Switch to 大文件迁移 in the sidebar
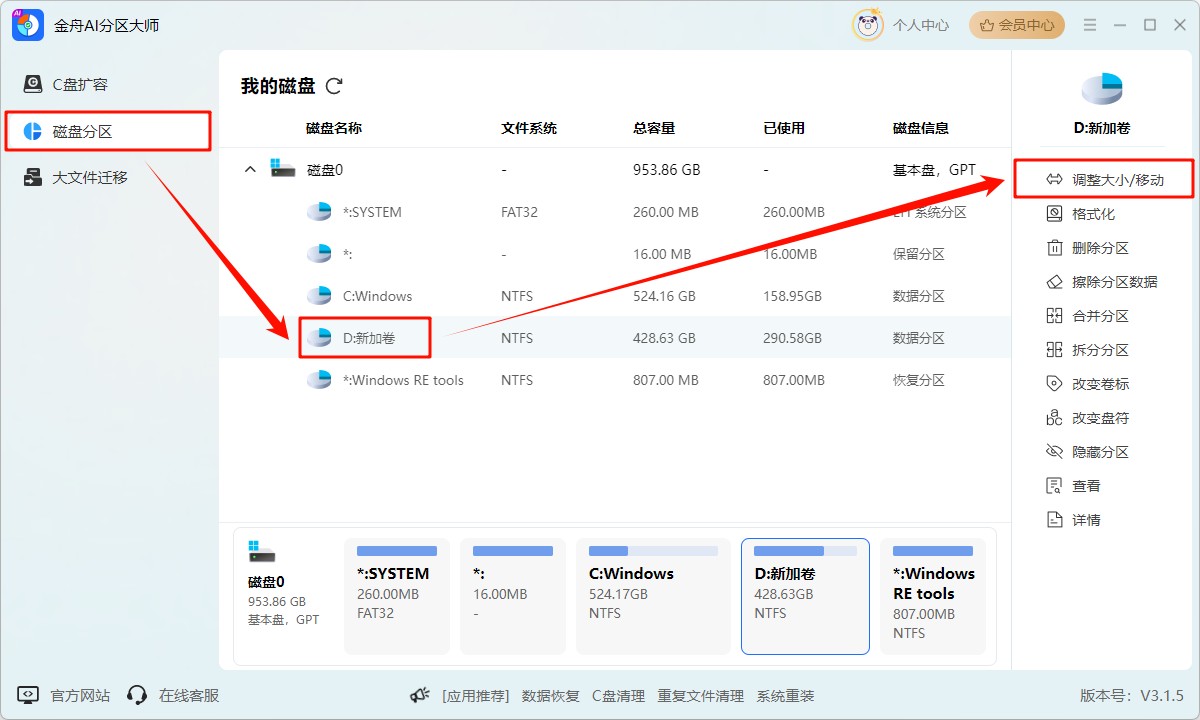This screenshot has width=1200, height=720. pyautogui.click(x=90, y=178)
